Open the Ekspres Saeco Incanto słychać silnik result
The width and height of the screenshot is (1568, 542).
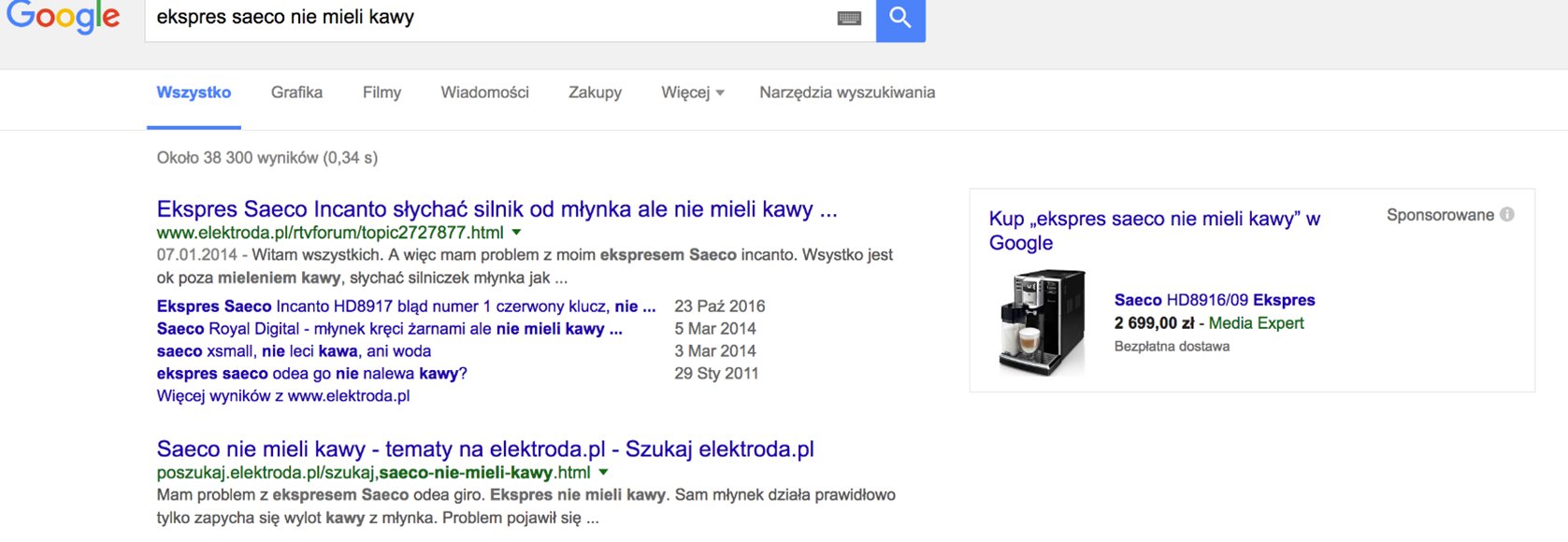[496, 209]
